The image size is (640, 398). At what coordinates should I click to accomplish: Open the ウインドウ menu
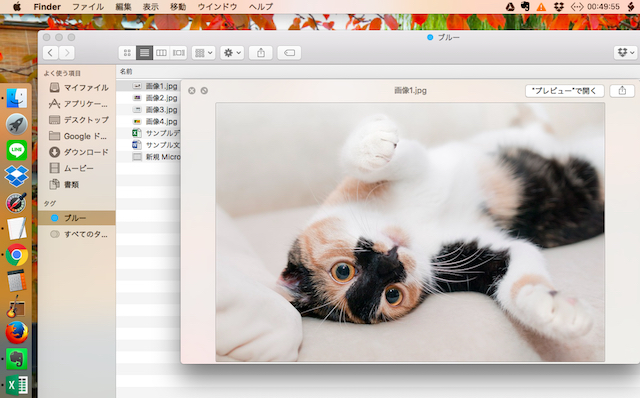(x=217, y=7)
